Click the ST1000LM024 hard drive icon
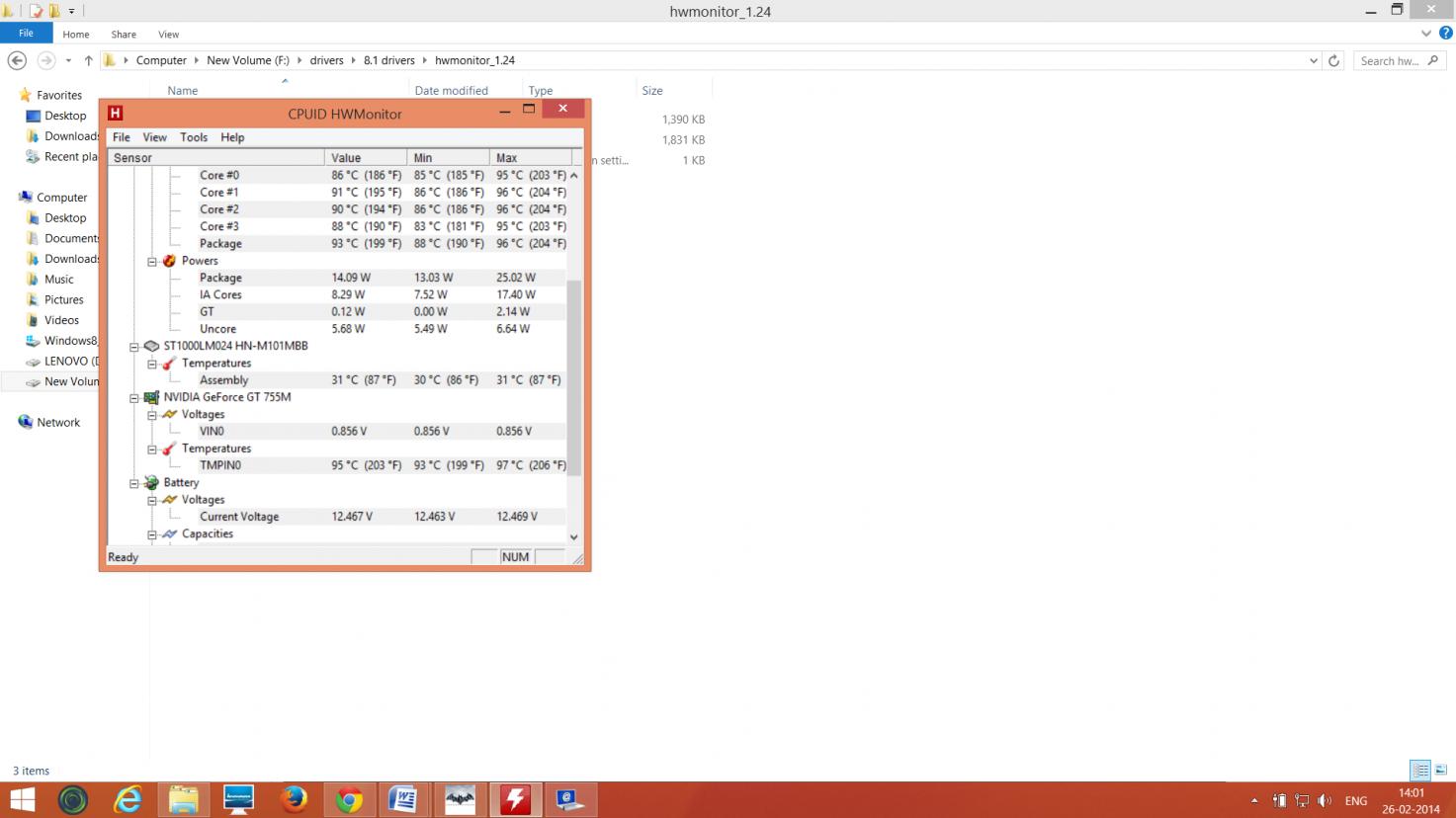The image size is (1456, 818). coord(151,346)
